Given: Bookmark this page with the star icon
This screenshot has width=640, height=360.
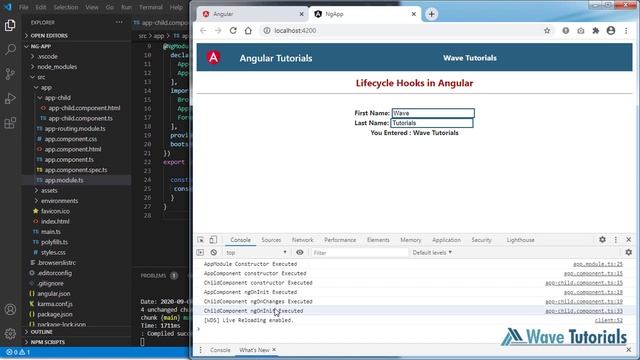Looking at the screenshot, I should coord(547,31).
